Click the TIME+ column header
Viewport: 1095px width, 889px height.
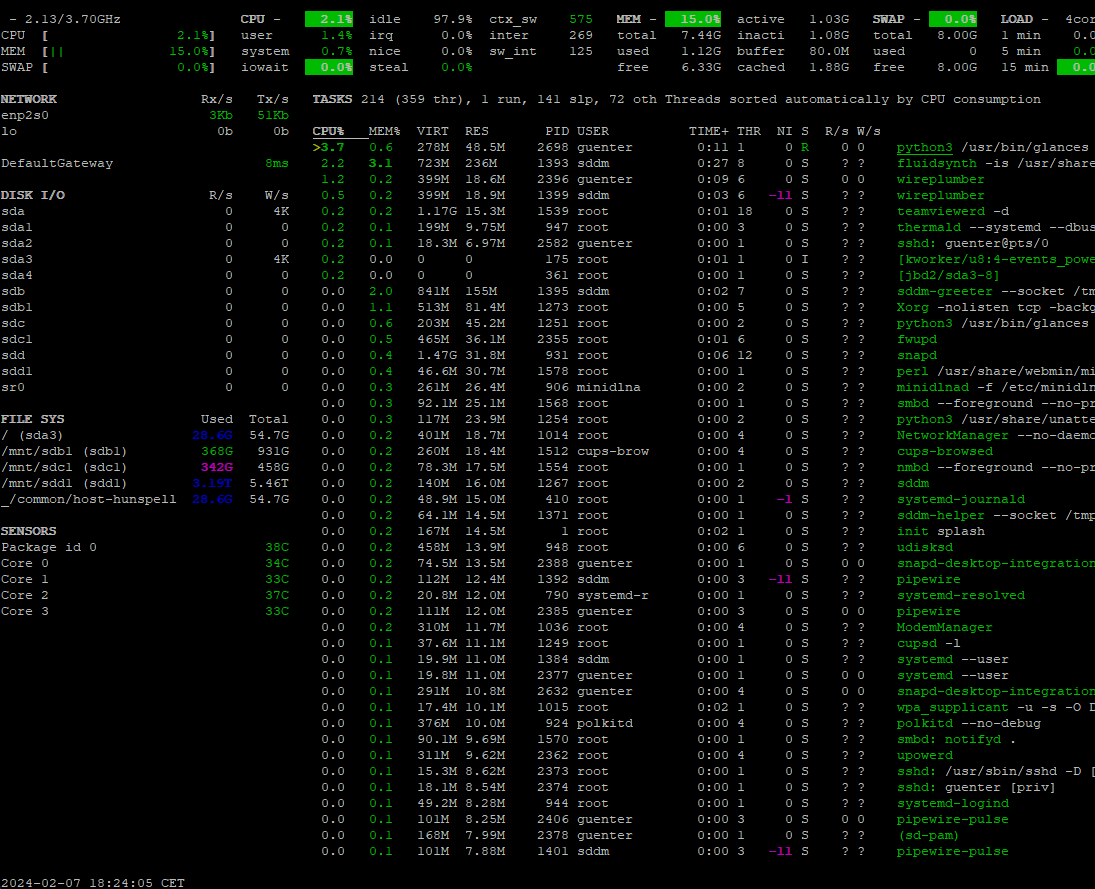708,131
